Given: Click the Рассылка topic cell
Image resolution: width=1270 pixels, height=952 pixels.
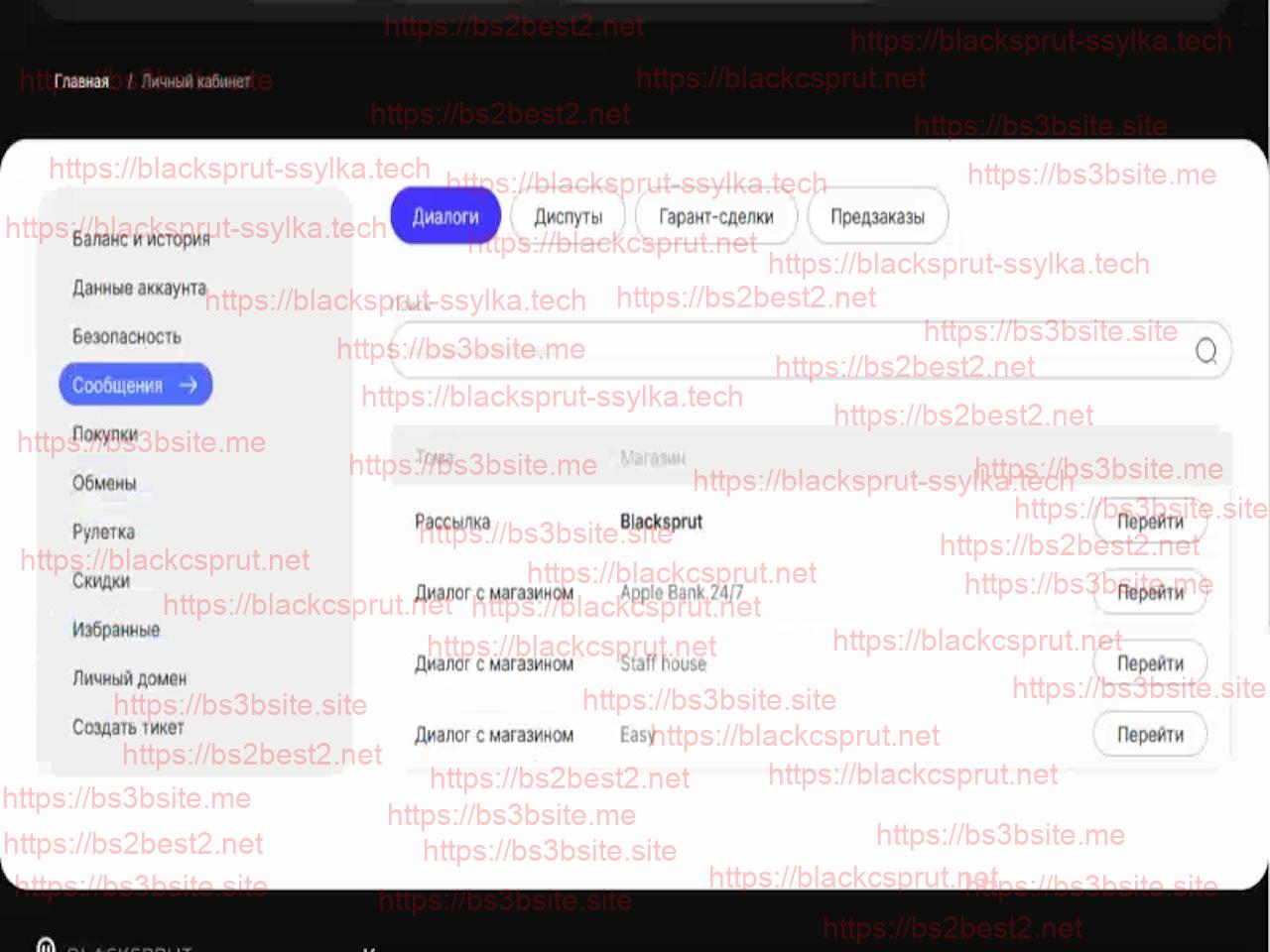Looking at the screenshot, I should (452, 522).
